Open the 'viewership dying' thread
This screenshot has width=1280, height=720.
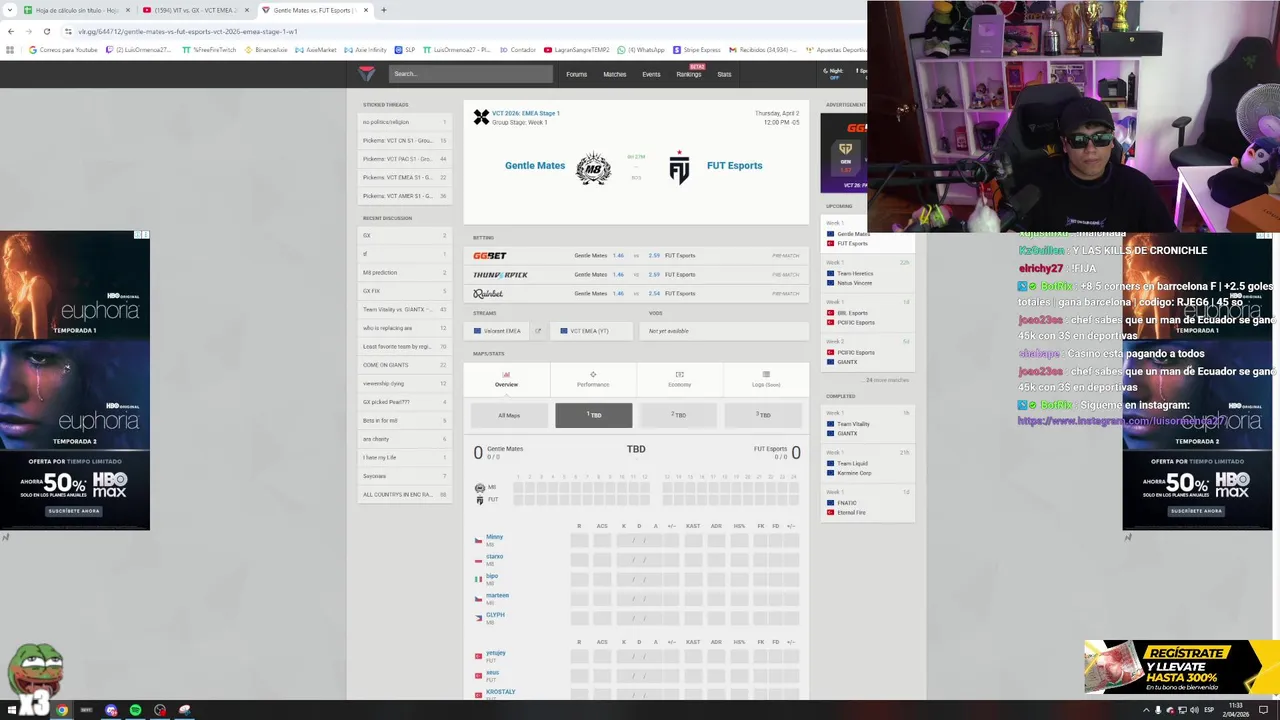tap(405, 383)
